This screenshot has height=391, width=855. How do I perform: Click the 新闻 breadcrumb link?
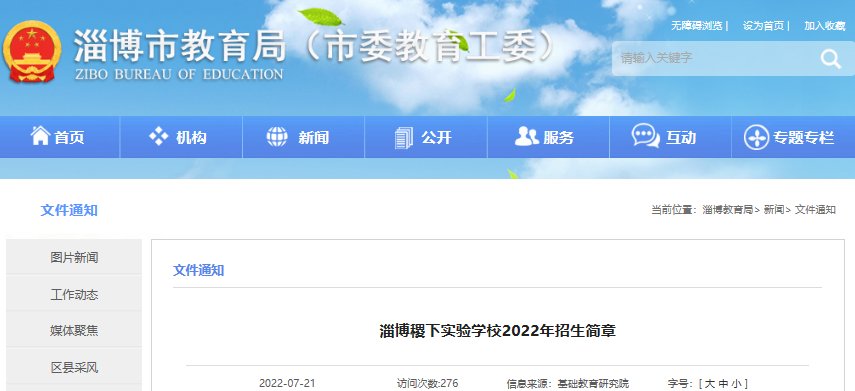coord(773,209)
